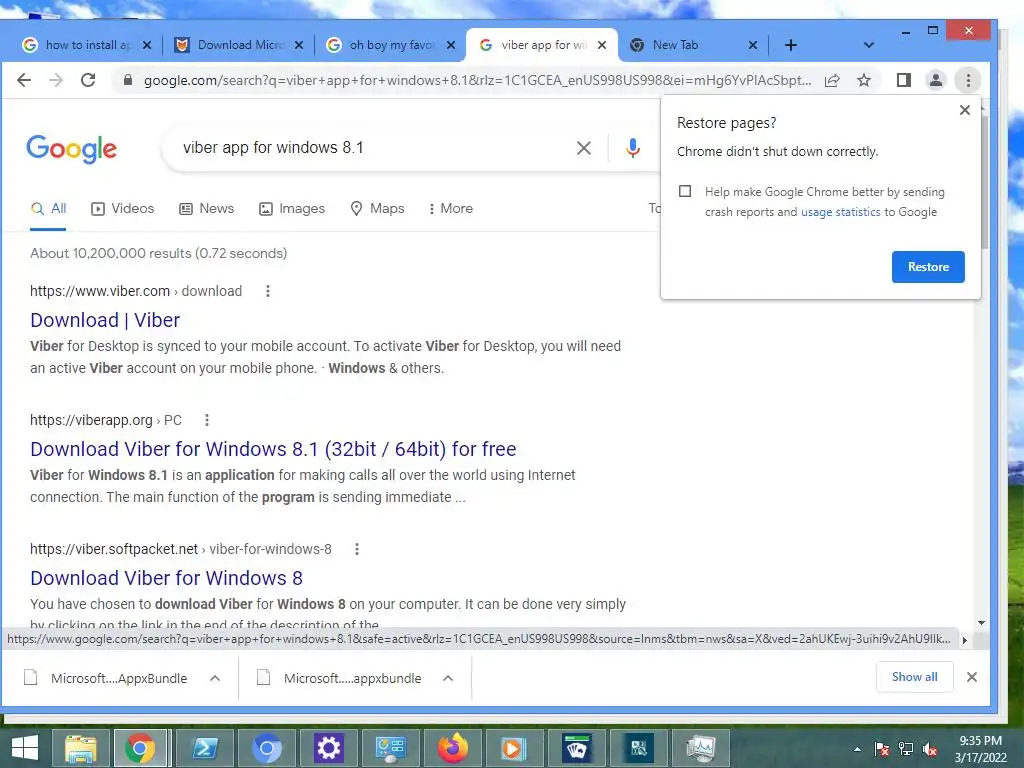Image resolution: width=1024 pixels, height=768 pixels.
Task: Open the media player taskbar icon
Action: [514, 748]
